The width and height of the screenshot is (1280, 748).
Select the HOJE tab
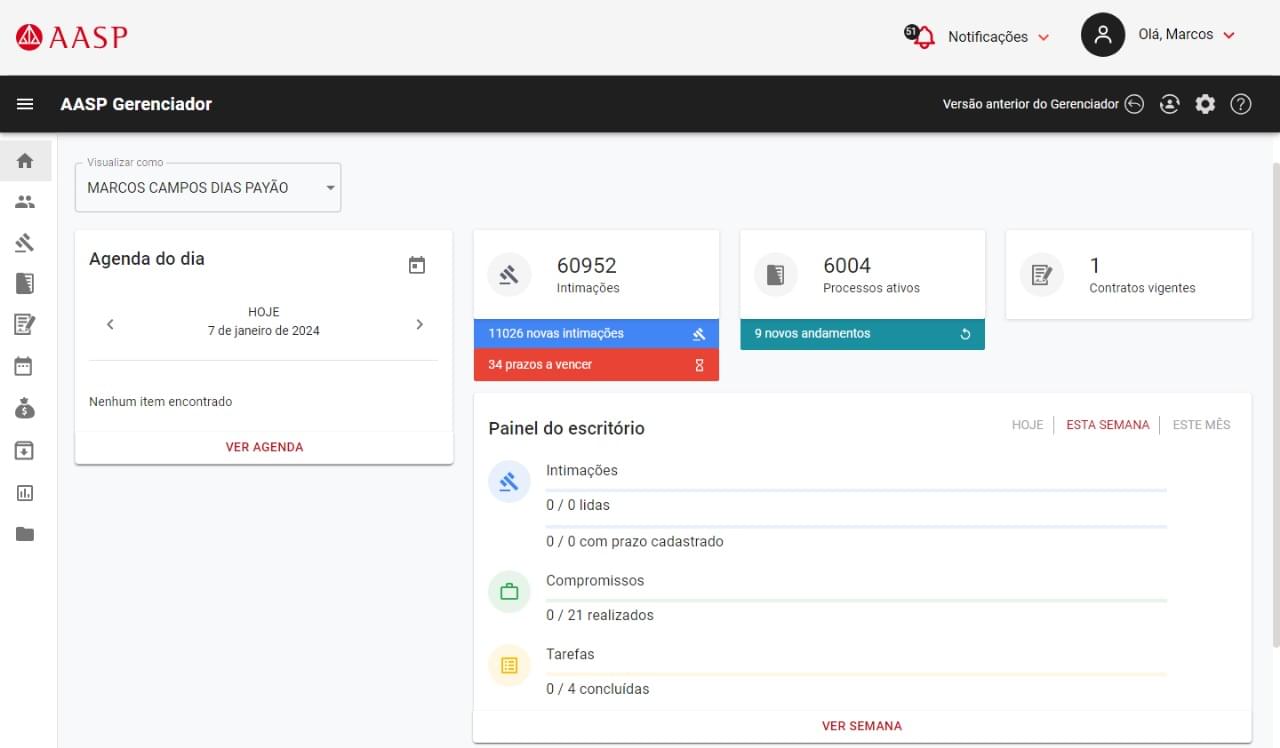coord(1027,425)
